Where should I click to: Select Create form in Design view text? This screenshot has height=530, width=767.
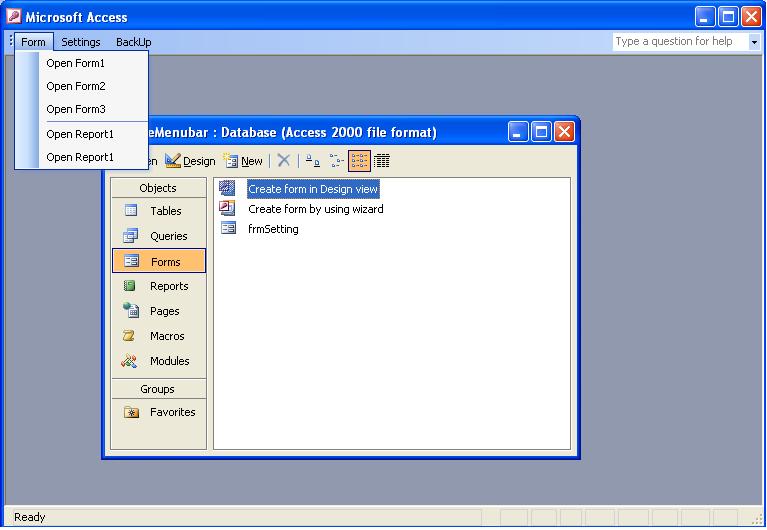[x=313, y=189]
